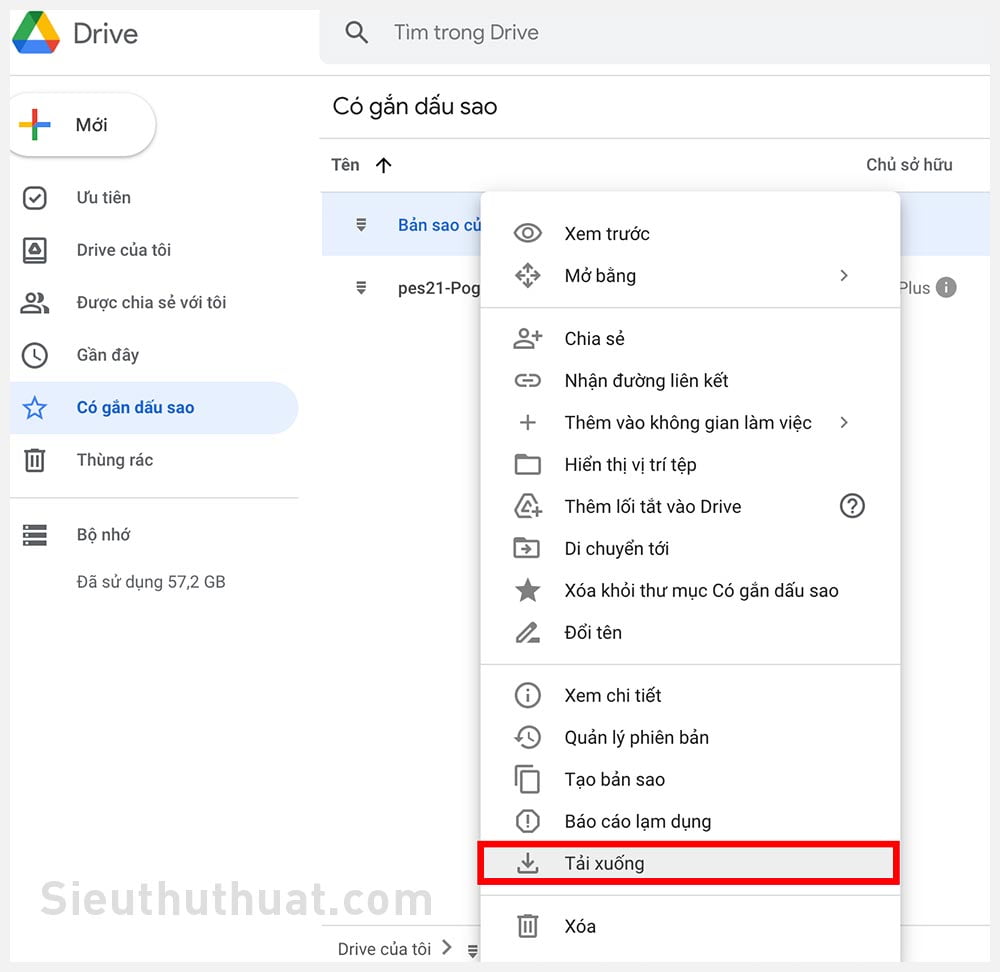Viewport: 1000px width, 972px height.
Task: Choose Di chuyển tới from menu
Action: pyautogui.click(x=689, y=549)
